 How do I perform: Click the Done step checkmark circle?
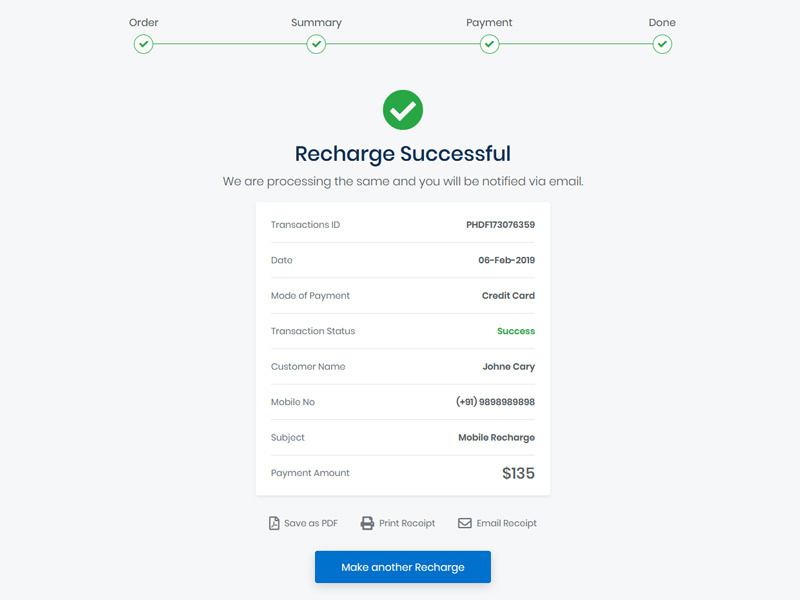[662, 44]
